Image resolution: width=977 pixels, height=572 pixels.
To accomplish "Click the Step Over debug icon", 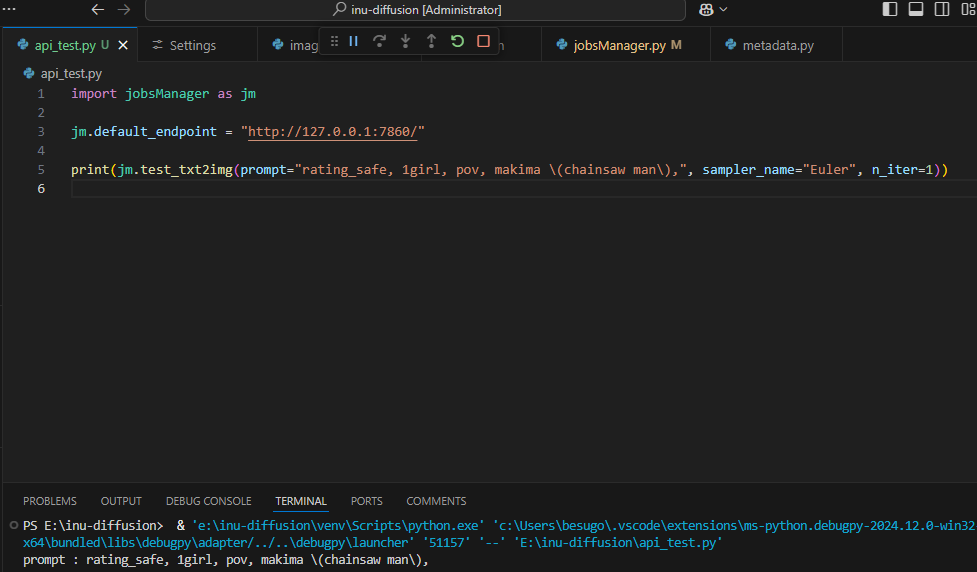I will (x=379, y=41).
